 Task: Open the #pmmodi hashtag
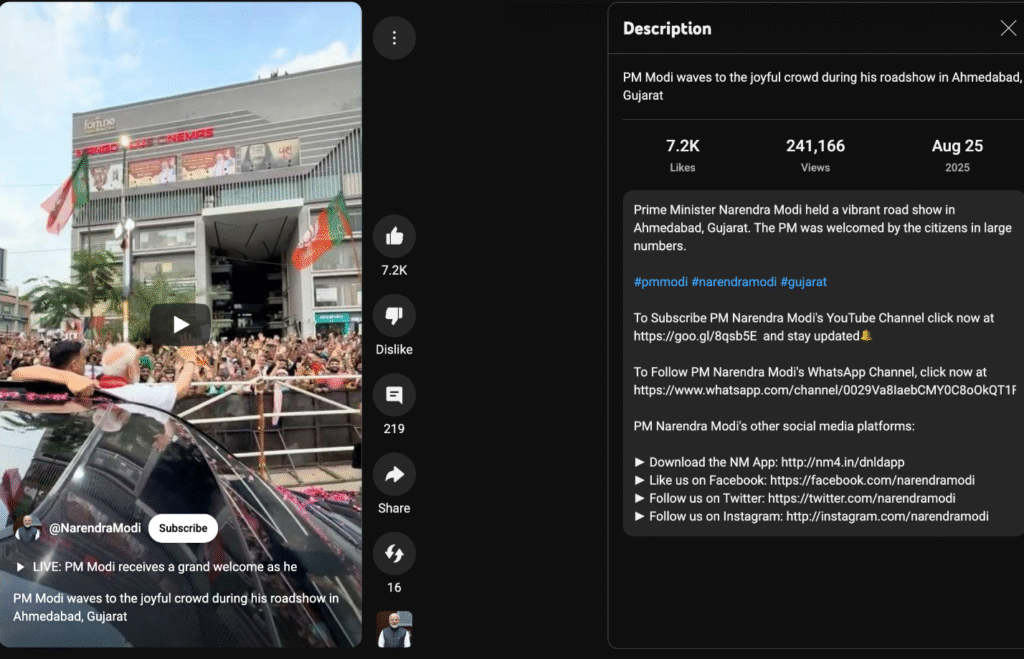coord(660,281)
